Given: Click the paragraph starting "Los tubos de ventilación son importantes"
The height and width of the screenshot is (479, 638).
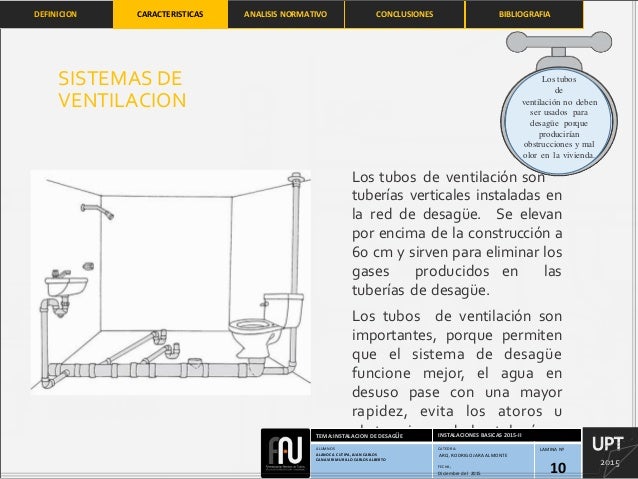Looking at the screenshot, I should (457, 368).
